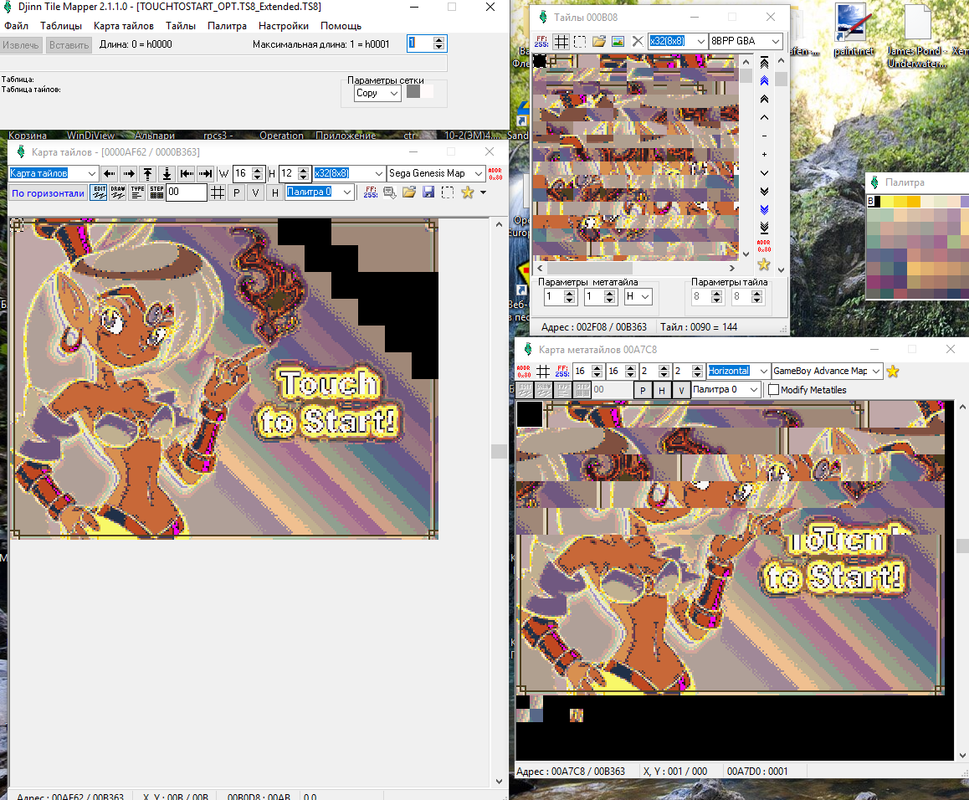Open the H dropdown under 'Параметры метатайла'
Screen dimensions: 969x800
[638, 297]
